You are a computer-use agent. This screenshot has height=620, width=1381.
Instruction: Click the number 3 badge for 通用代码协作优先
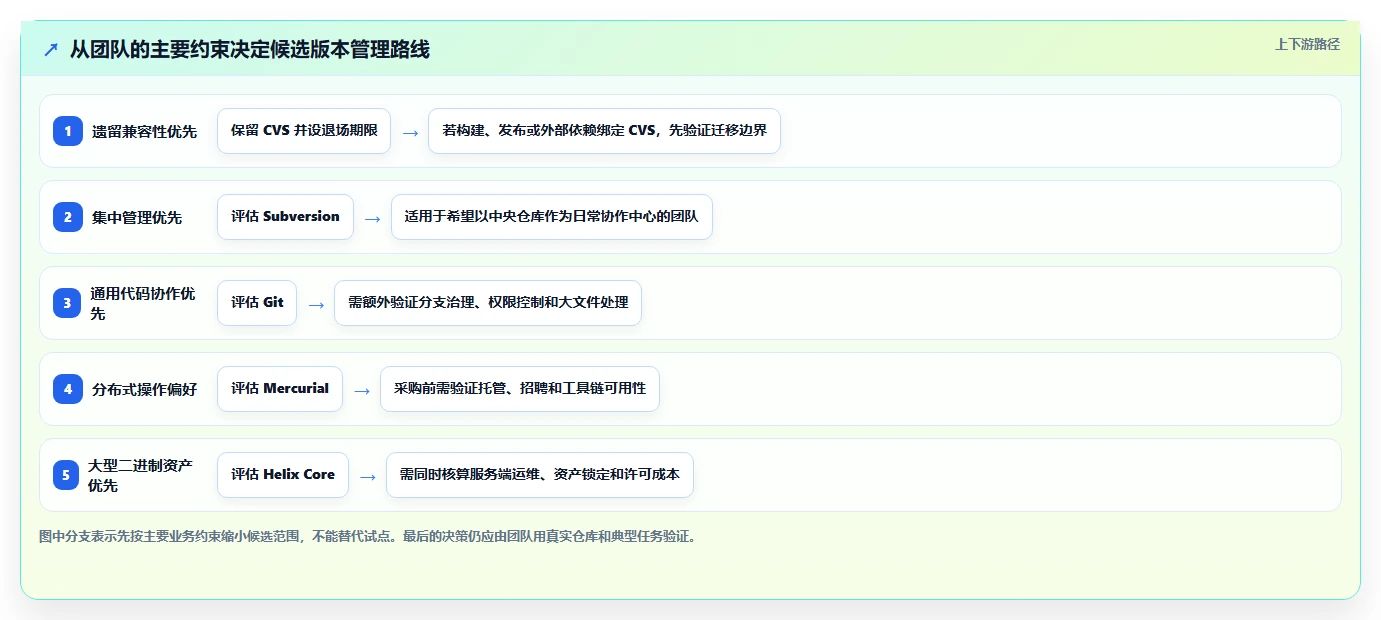pos(68,303)
